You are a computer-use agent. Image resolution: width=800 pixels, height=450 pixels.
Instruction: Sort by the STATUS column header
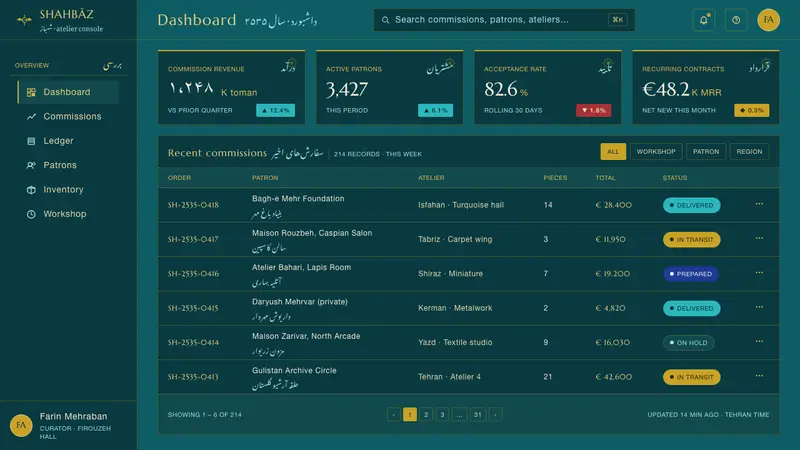[x=674, y=178]
